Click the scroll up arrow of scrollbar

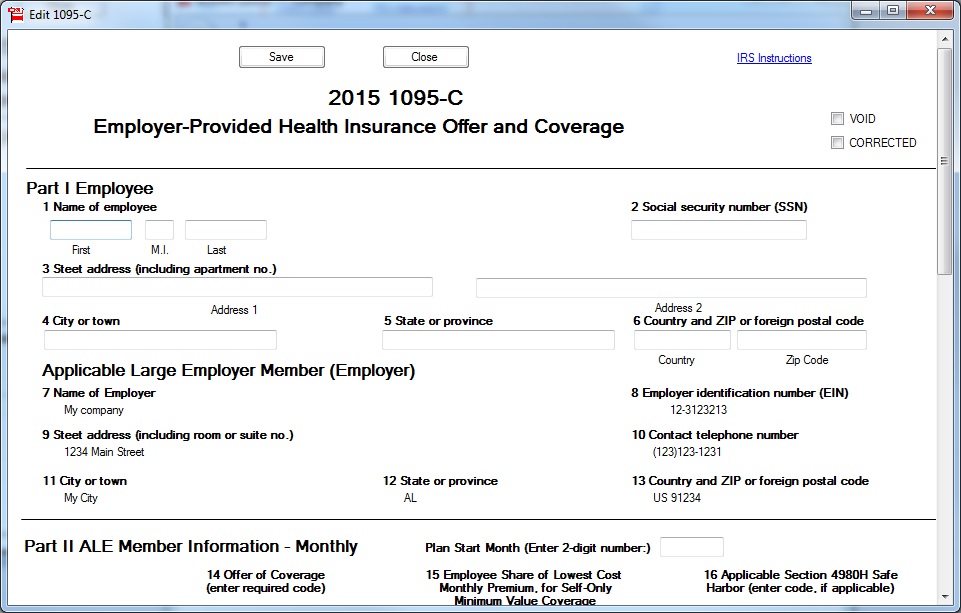pos(944,39)
